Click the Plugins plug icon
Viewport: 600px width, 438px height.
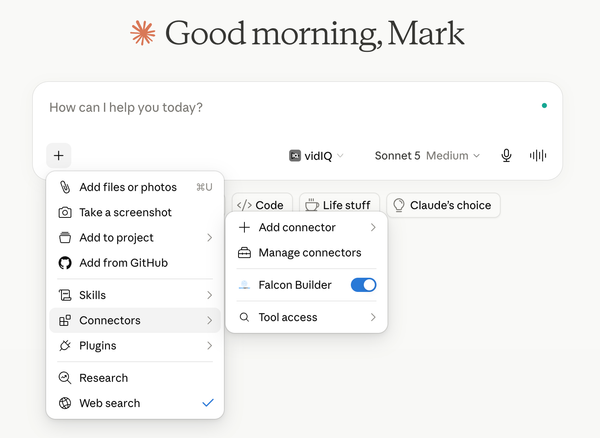[65, 345]
